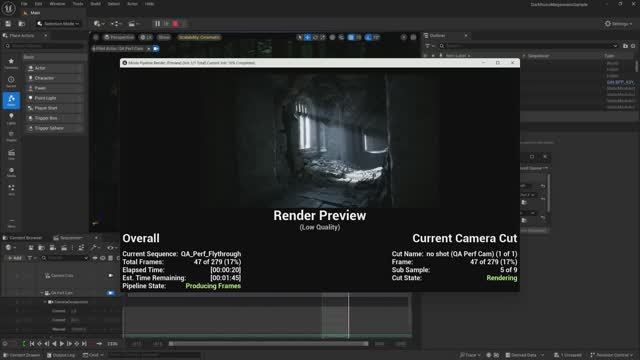640x360 pixels.
Task: Select the Recently Placed category icon
Action: pos(11,81)
